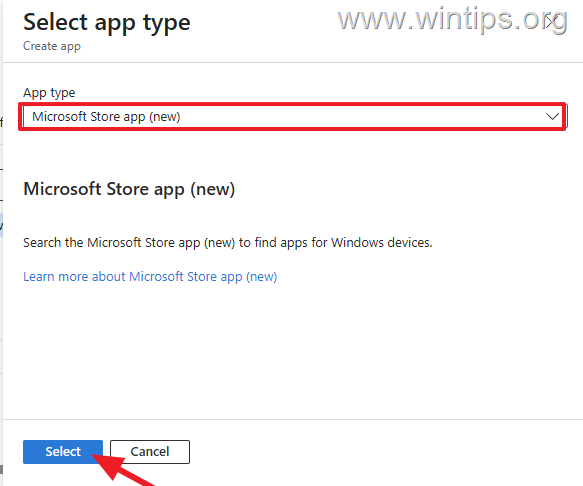Open the App type dropdown
This screenshot has width=583, height=486.
[x=293, y=117]
